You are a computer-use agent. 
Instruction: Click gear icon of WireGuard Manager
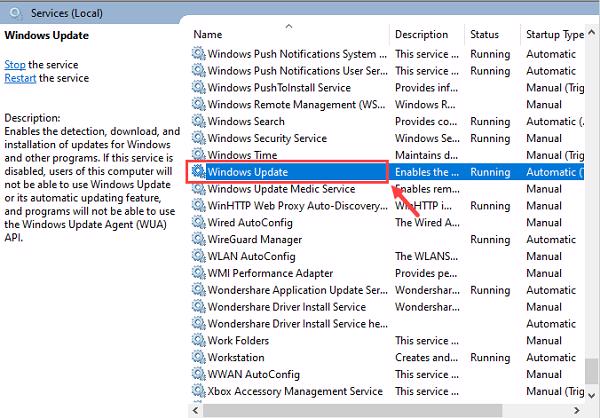click(199, 239)
